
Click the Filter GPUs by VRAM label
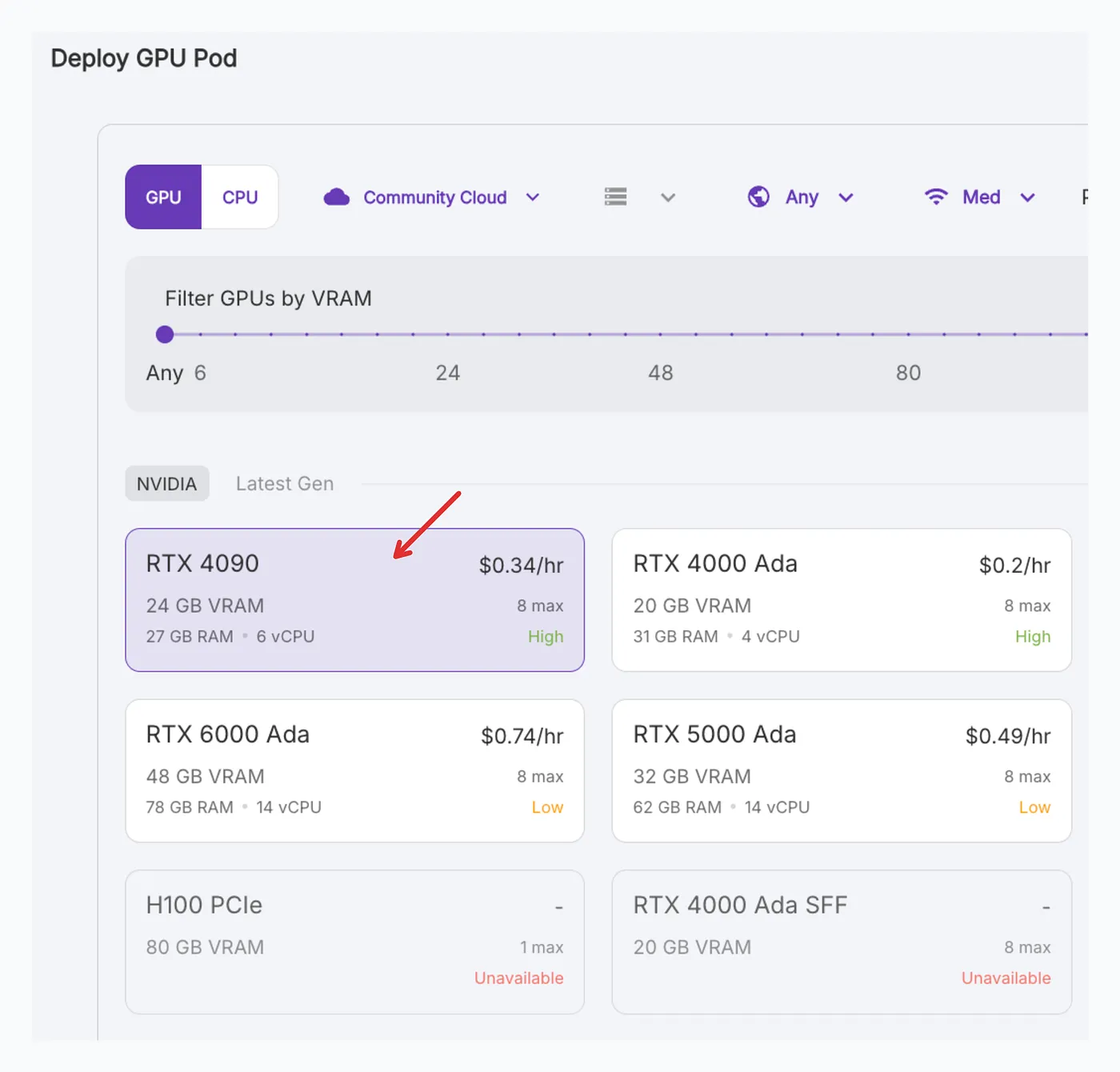(268, 298)
